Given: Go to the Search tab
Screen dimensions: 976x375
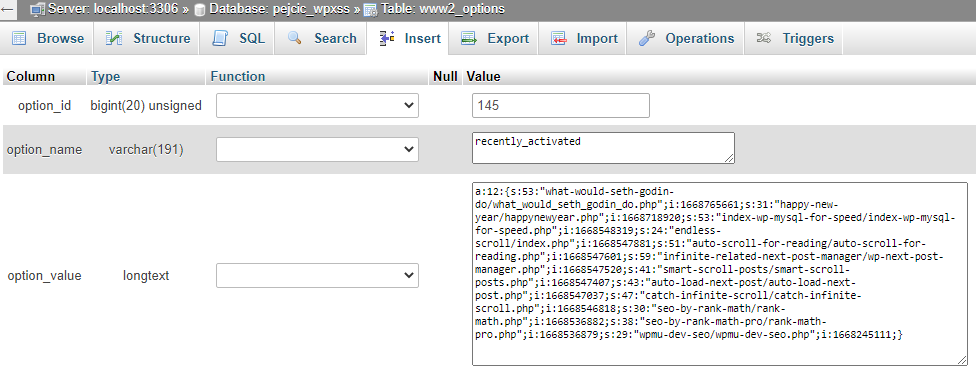Looking at the screenshot, I should coord(321,39).
